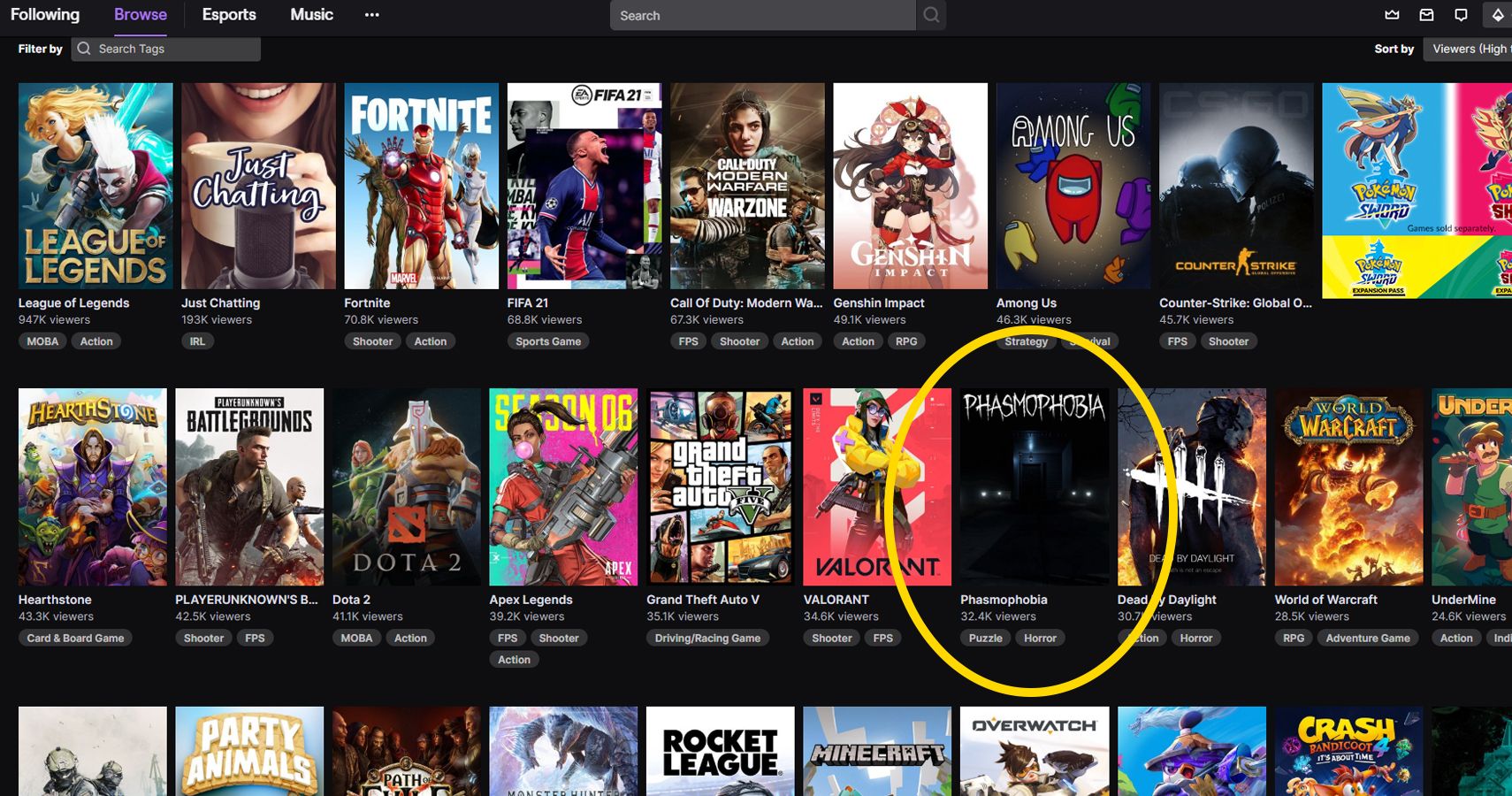Select the Puzzle tag under Phasmophobia
1512x796 pixels.
pos(986,638)
